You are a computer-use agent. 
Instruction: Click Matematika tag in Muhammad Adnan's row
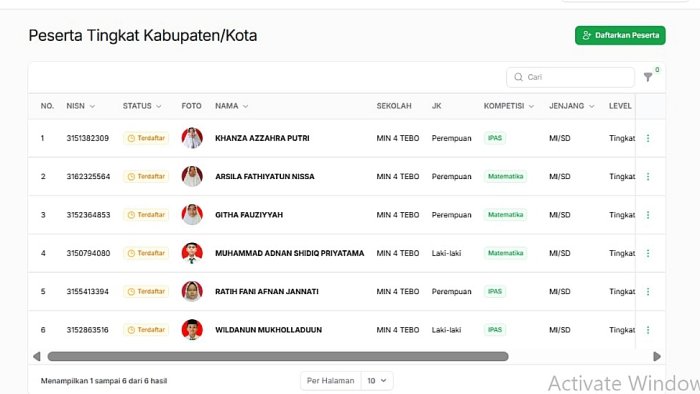tap(505, 253)
